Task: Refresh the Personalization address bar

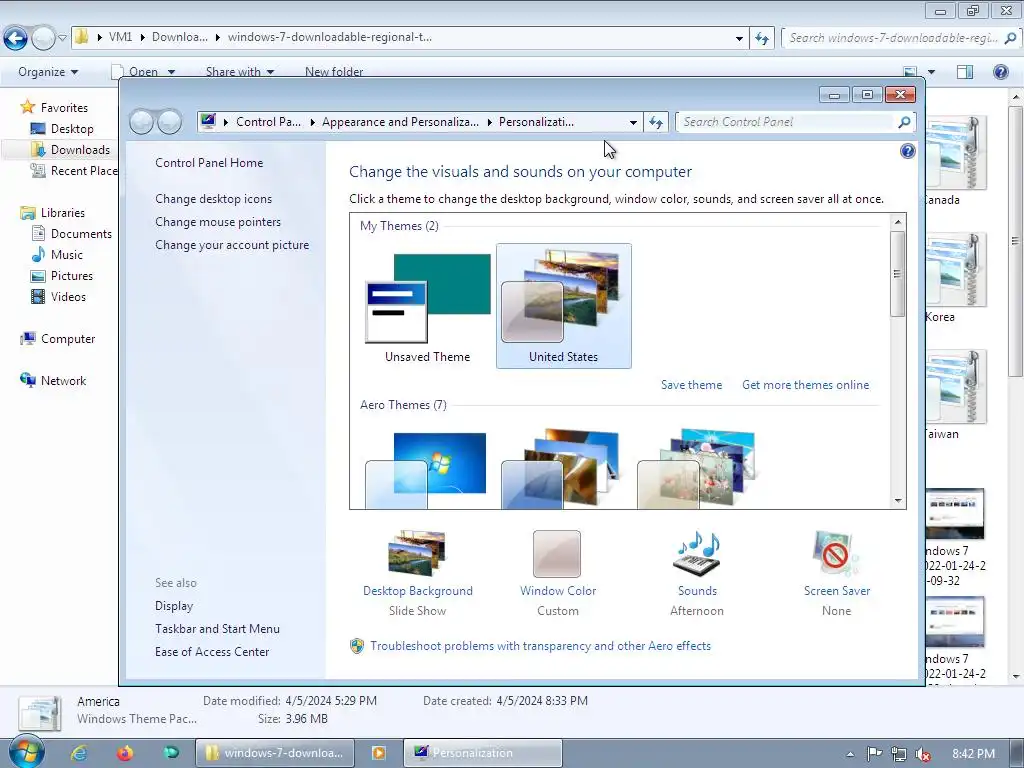Action: [656, 122]
